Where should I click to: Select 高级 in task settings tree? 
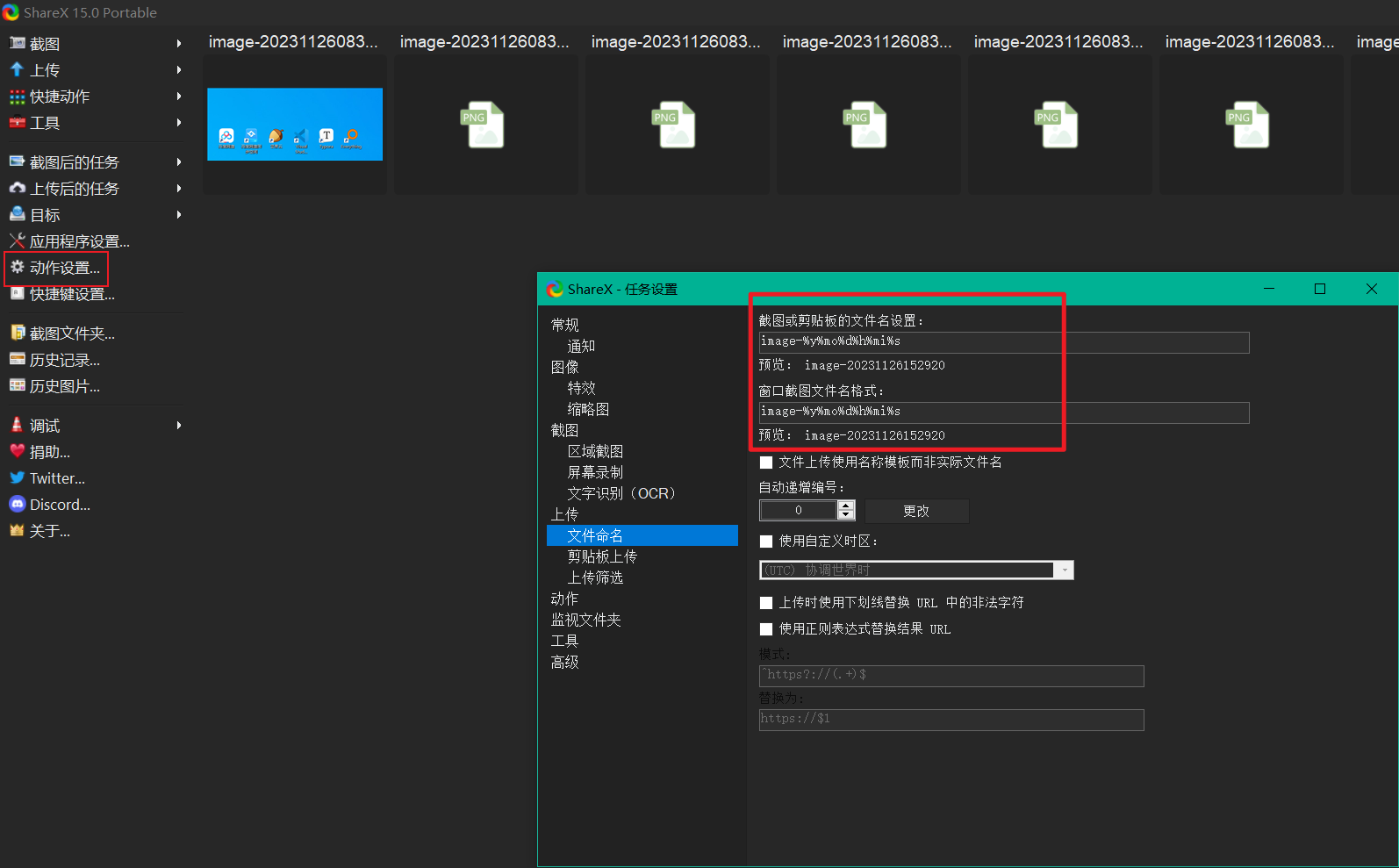click(565, 662)
